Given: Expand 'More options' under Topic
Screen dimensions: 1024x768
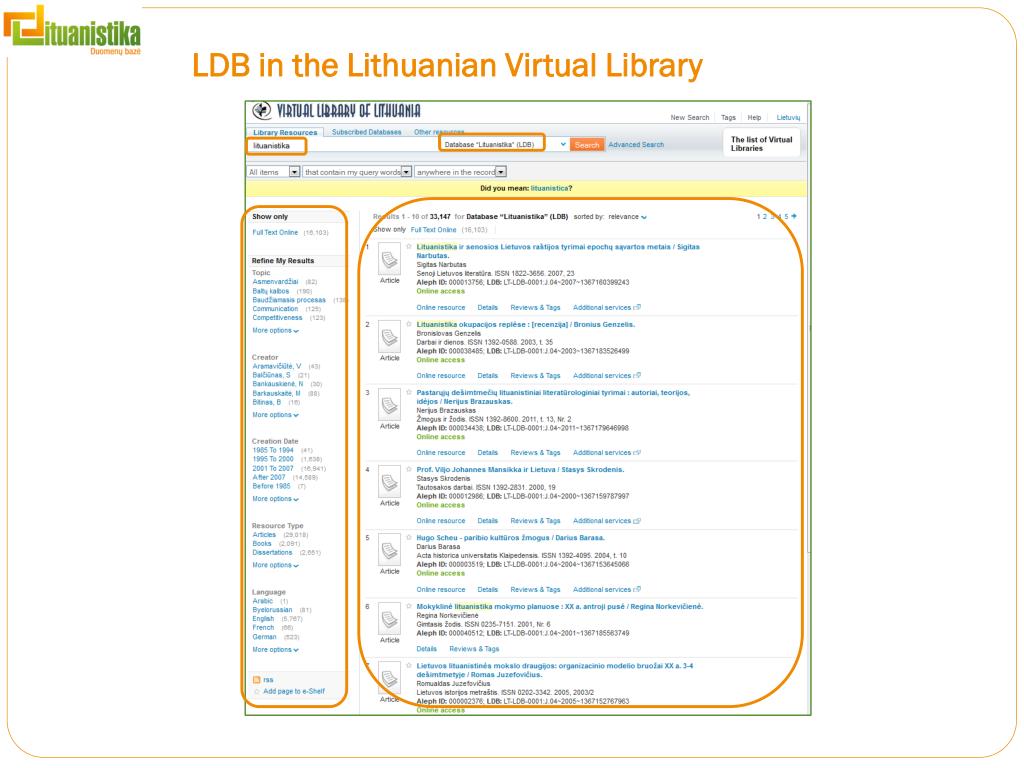Looking at the screenshot, I should tap(276, 331).
